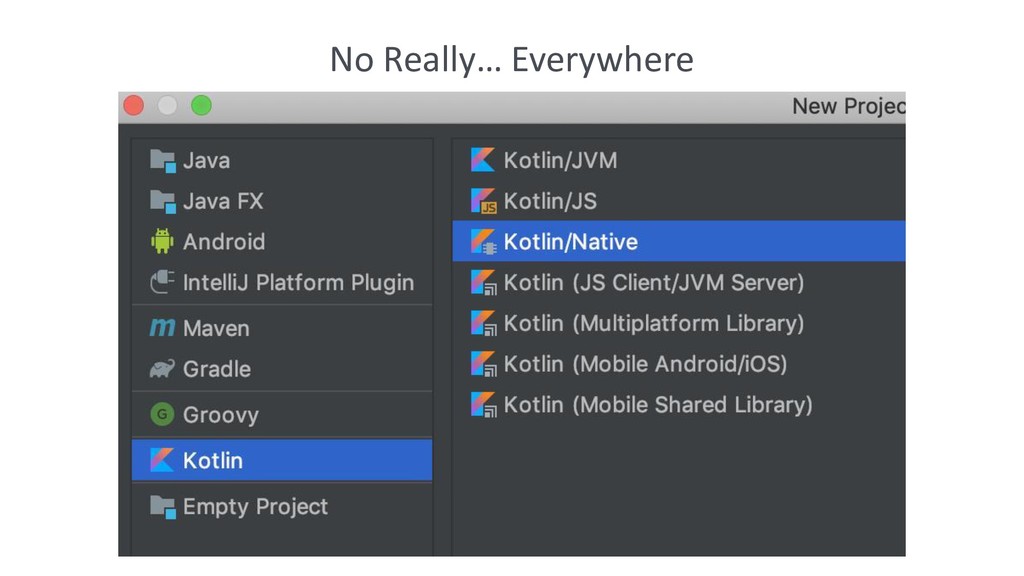Image resolution: width=1024 pixels, height=576 pixels.
Task: Select Kotlin category in sidebar
Action: tap(282, 460)
